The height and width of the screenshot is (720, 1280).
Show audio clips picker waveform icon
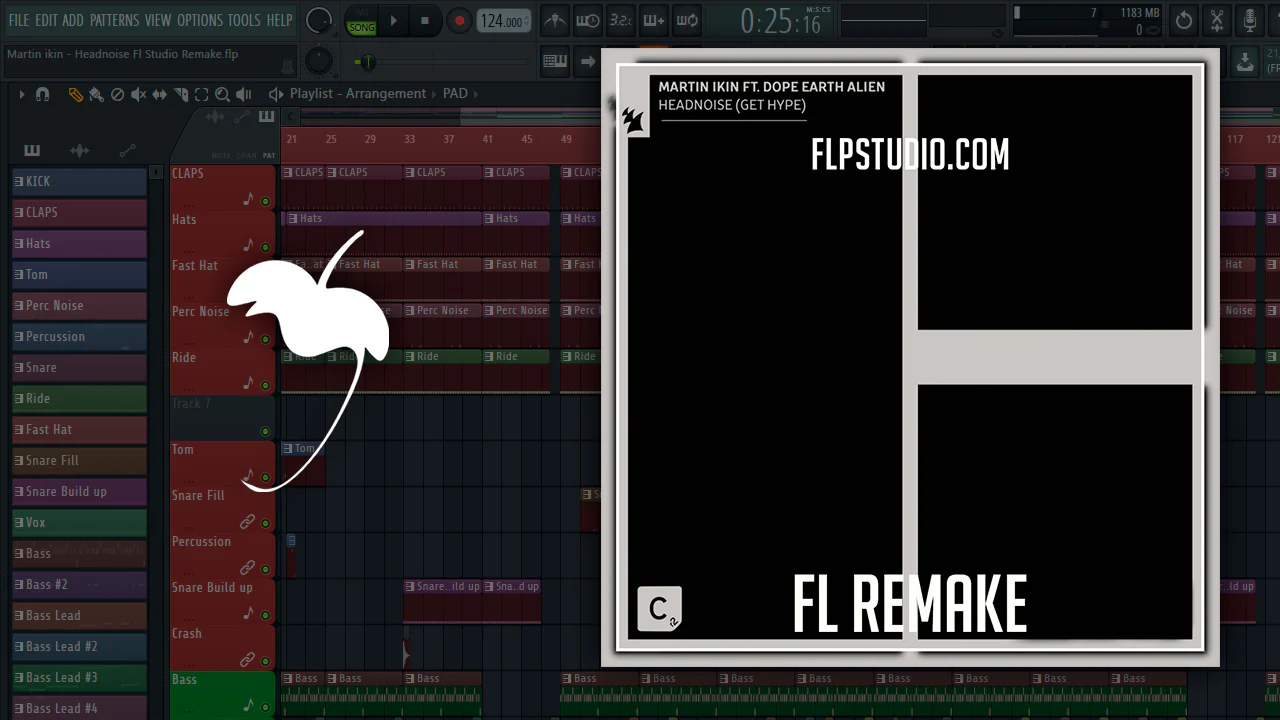pos(79,150)
